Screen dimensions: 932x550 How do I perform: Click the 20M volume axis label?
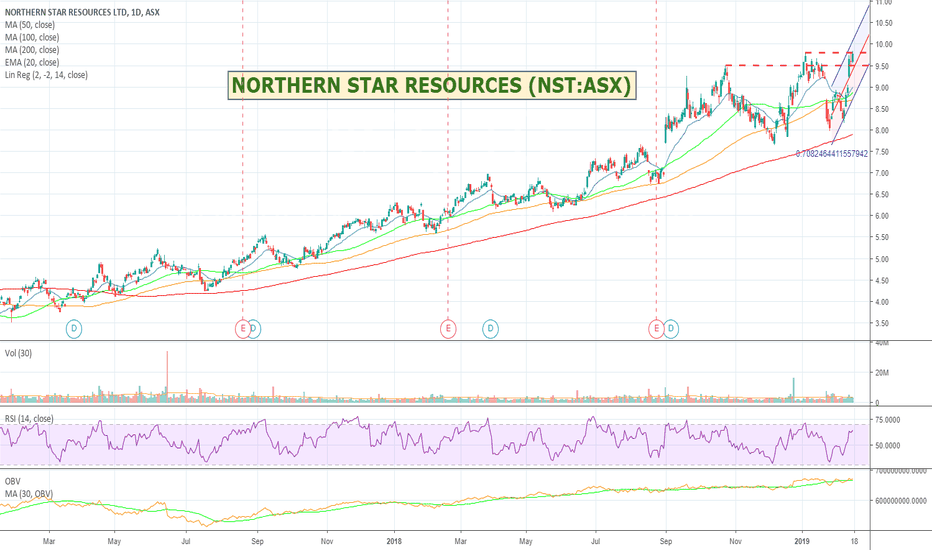pyautogui.click(x=881, y=373)
